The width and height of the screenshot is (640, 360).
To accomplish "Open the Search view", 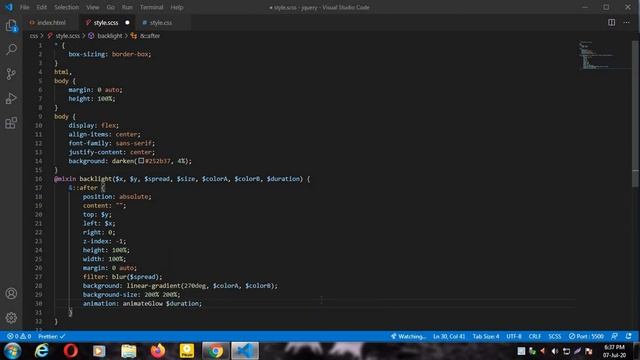I will pos(11,49).
